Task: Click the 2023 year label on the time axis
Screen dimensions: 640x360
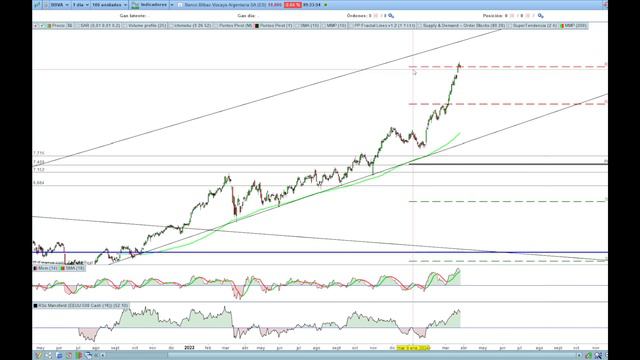Action: pos(189,348)
